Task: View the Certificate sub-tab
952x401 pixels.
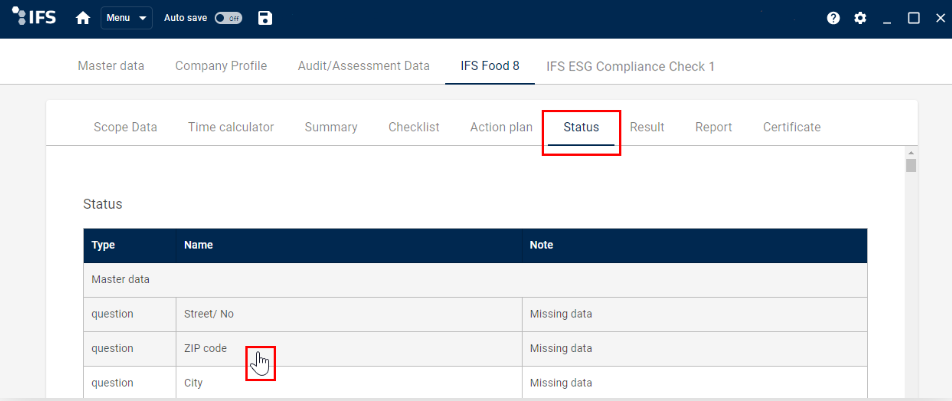Action: tap(792, 127)
